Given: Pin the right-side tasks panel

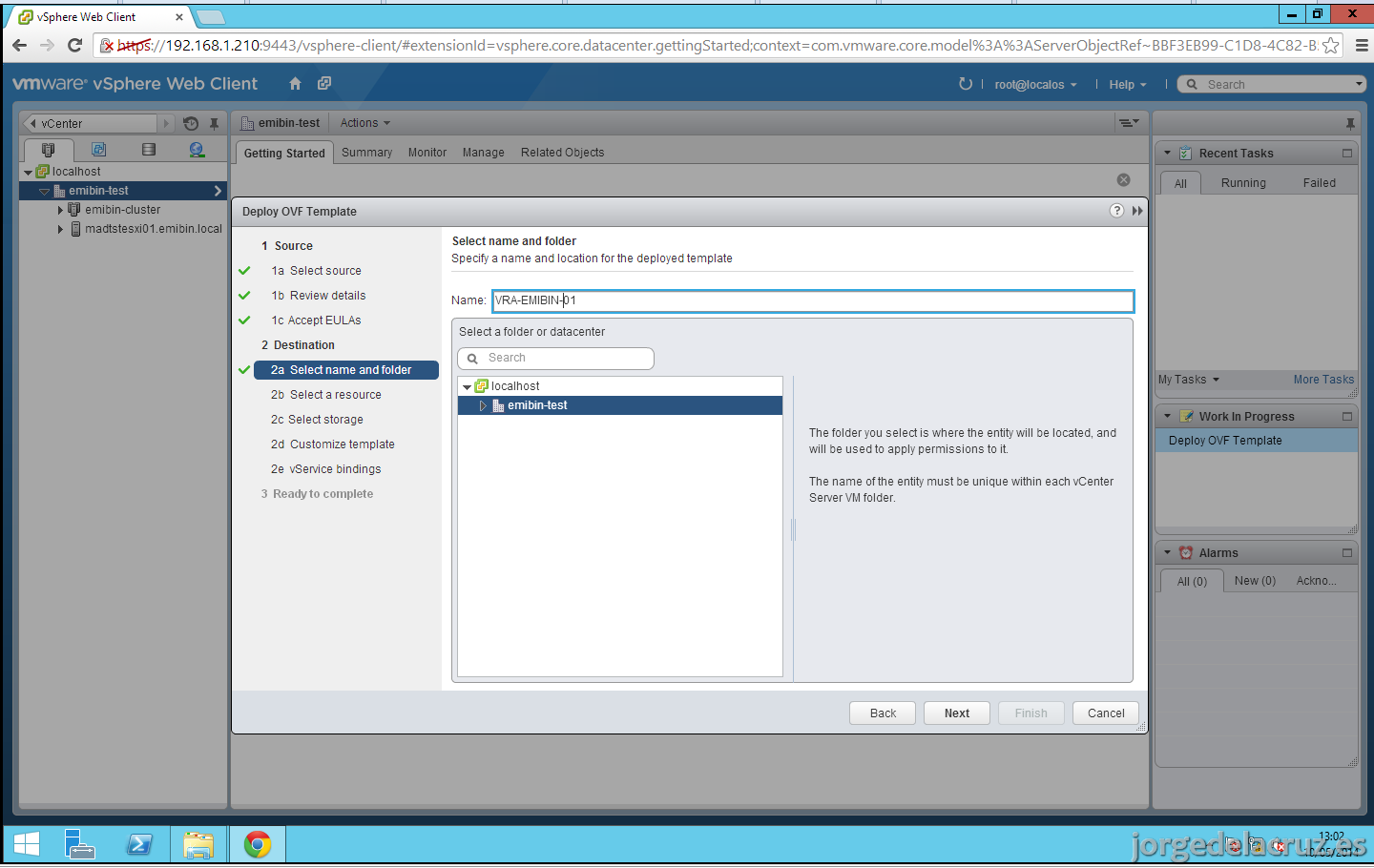Looking at the screenshot, I should 1350,124.
